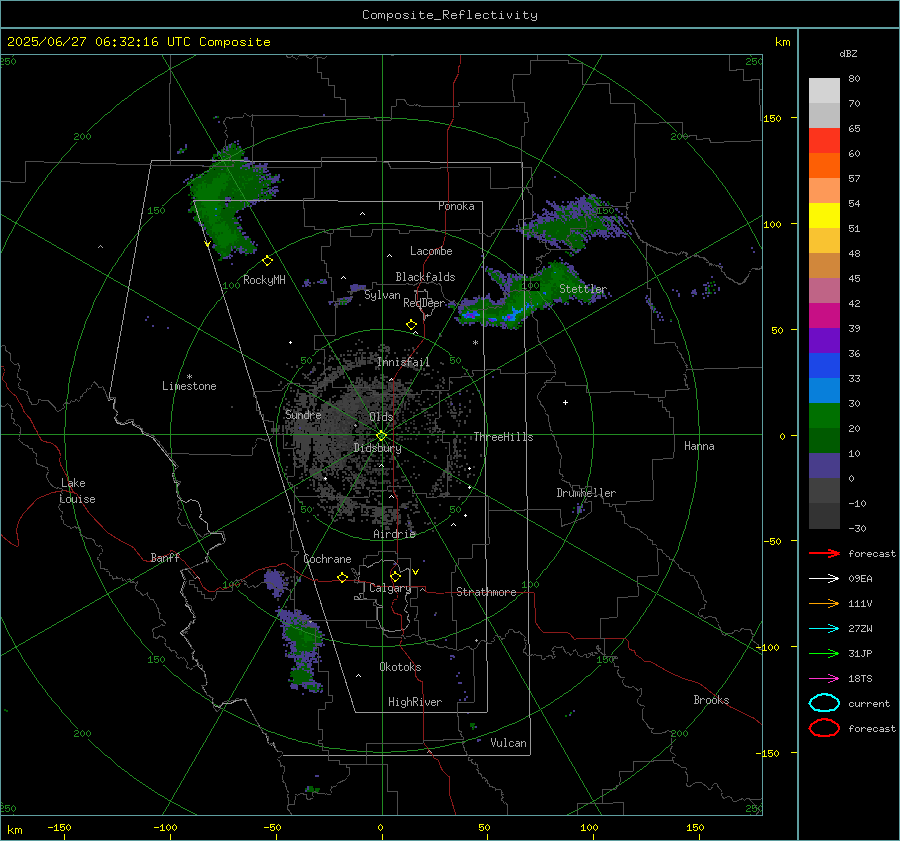Click the bright green swatch below 30 dBZ

click(824, 415)
